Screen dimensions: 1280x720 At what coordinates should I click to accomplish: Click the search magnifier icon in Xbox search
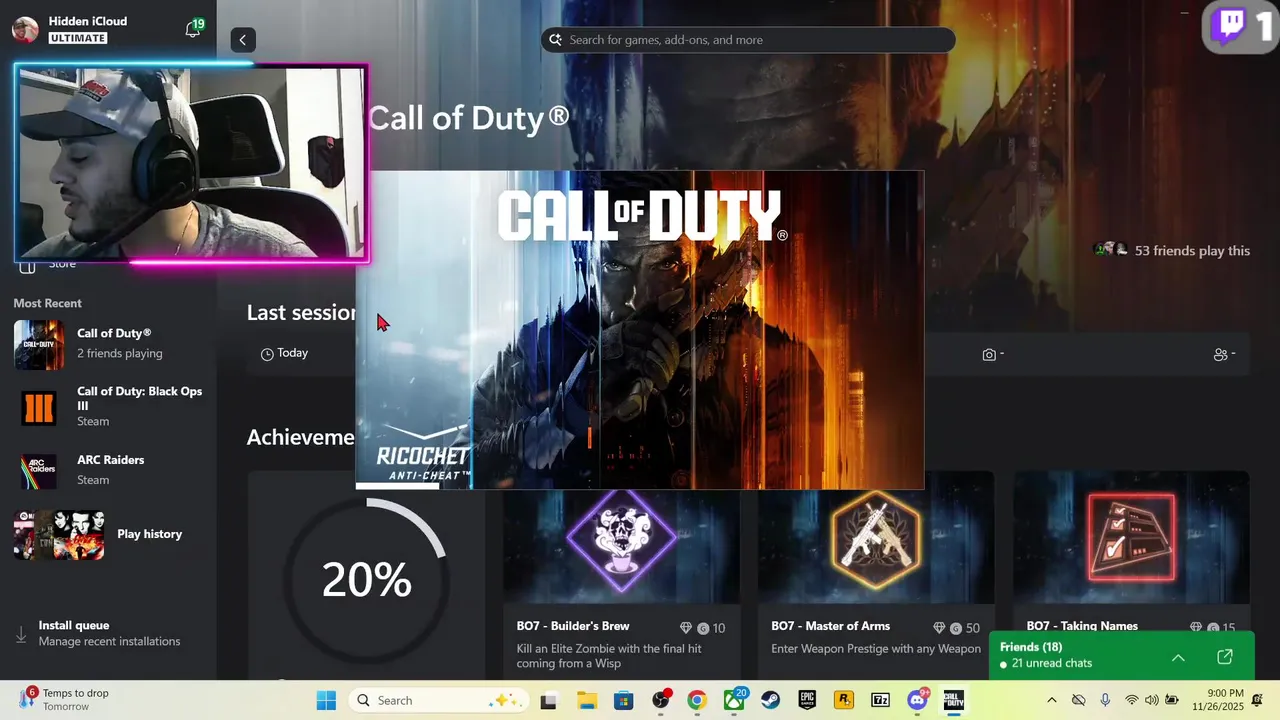(x=555, y=40)
